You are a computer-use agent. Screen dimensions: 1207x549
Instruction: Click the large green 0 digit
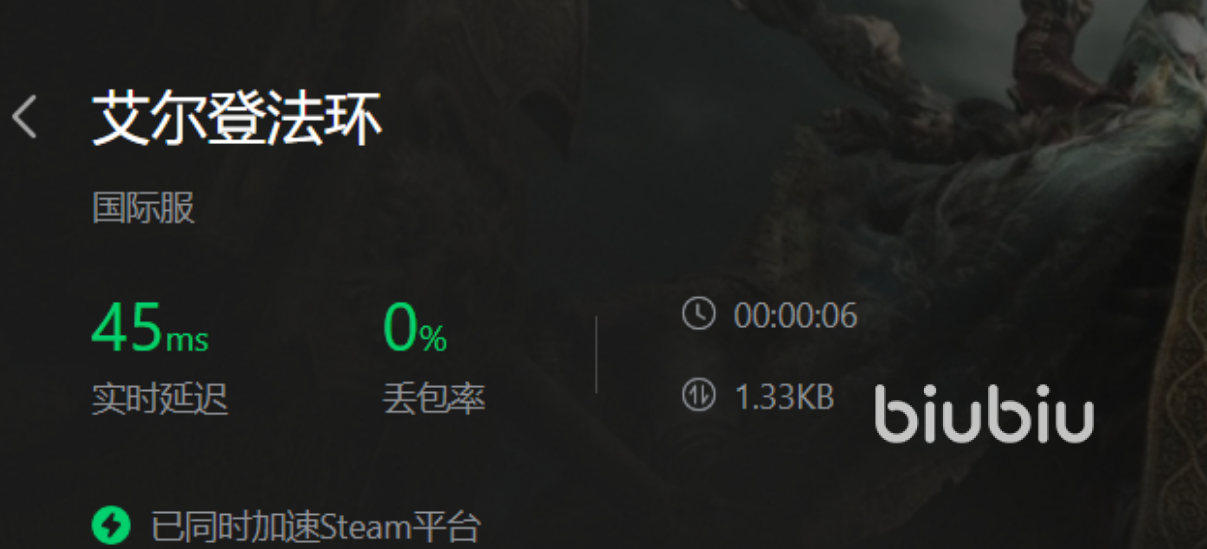(x=401, y=327)
